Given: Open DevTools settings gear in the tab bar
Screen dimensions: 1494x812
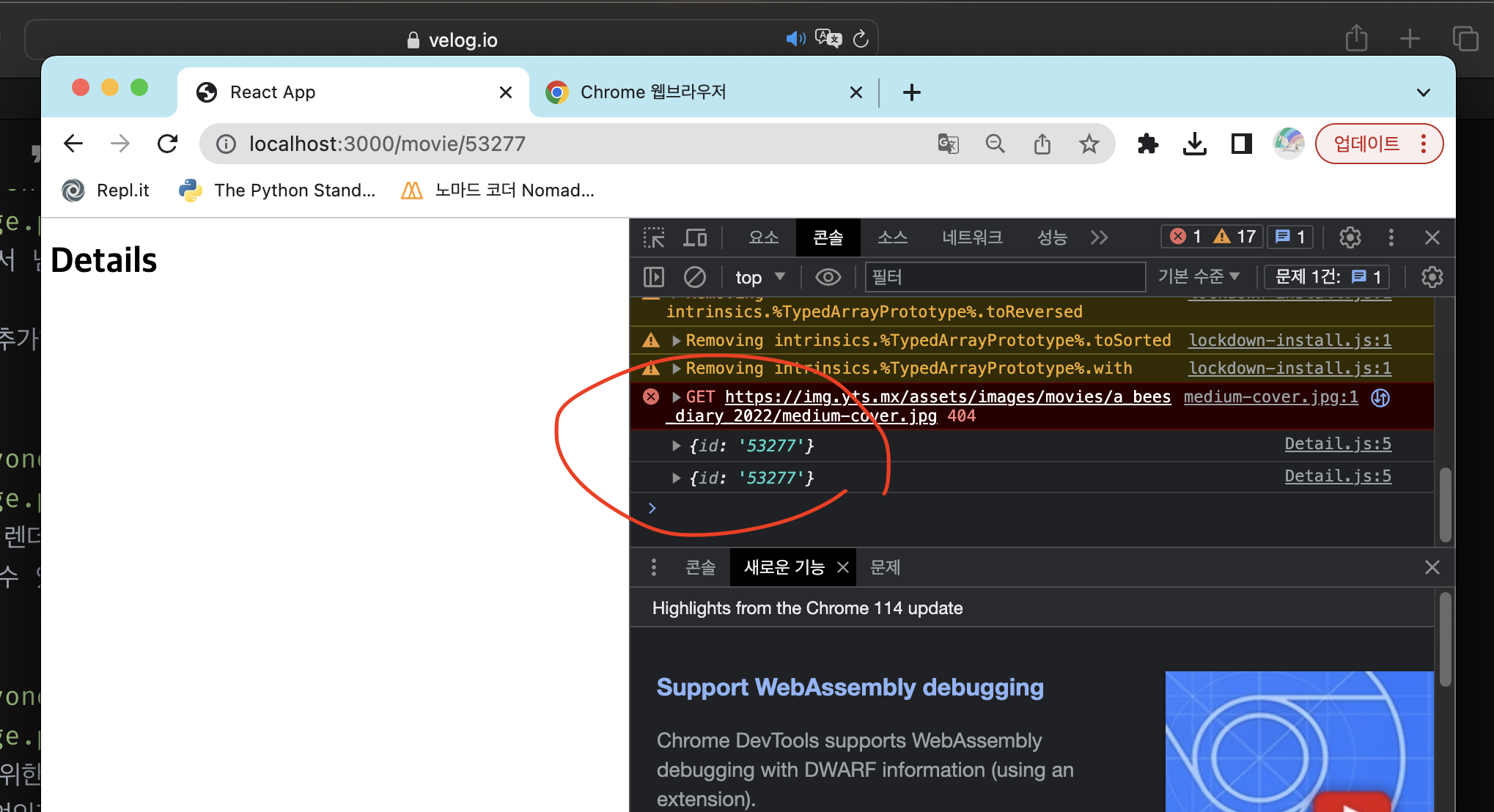Looking at the screenshot, I should 1350,237.
